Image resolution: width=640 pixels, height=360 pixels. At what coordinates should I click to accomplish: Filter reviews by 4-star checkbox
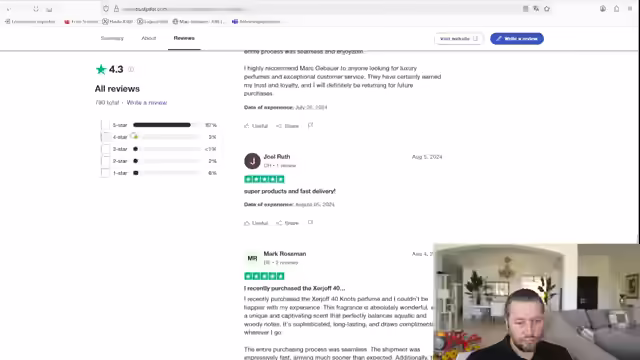105,137
